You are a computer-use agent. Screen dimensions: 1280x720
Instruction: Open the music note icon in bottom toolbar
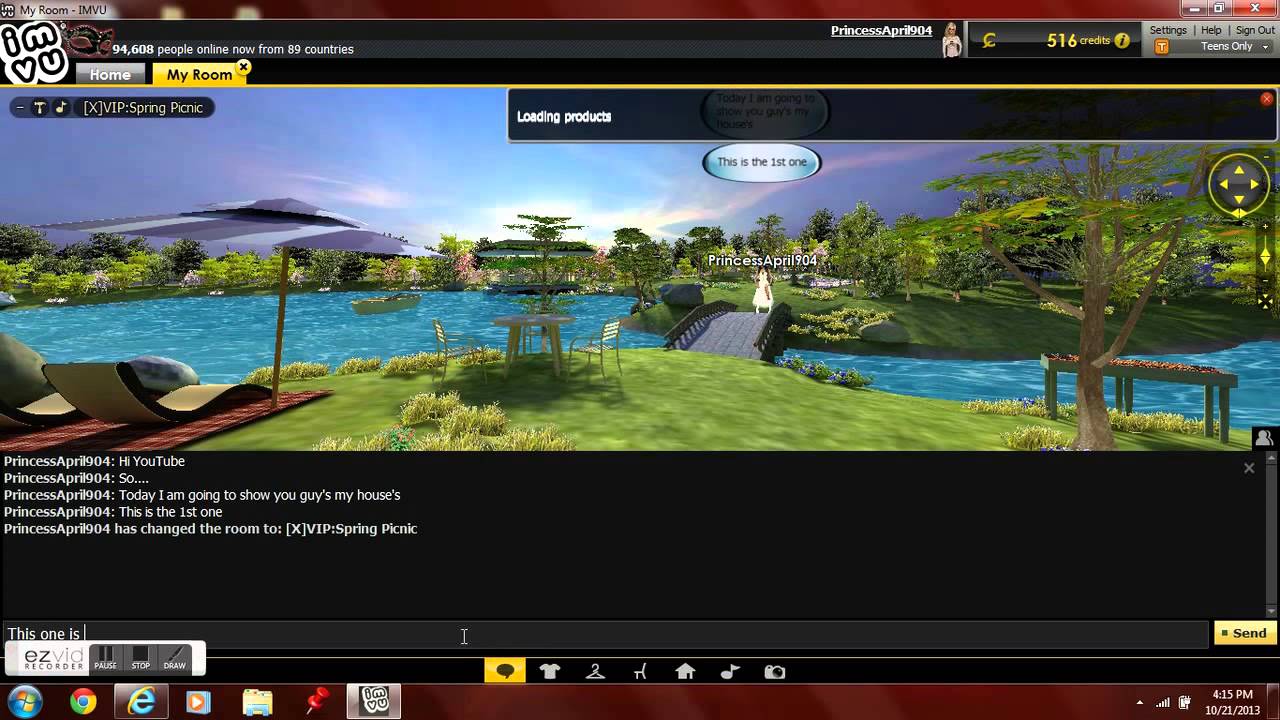click(730, 672)
